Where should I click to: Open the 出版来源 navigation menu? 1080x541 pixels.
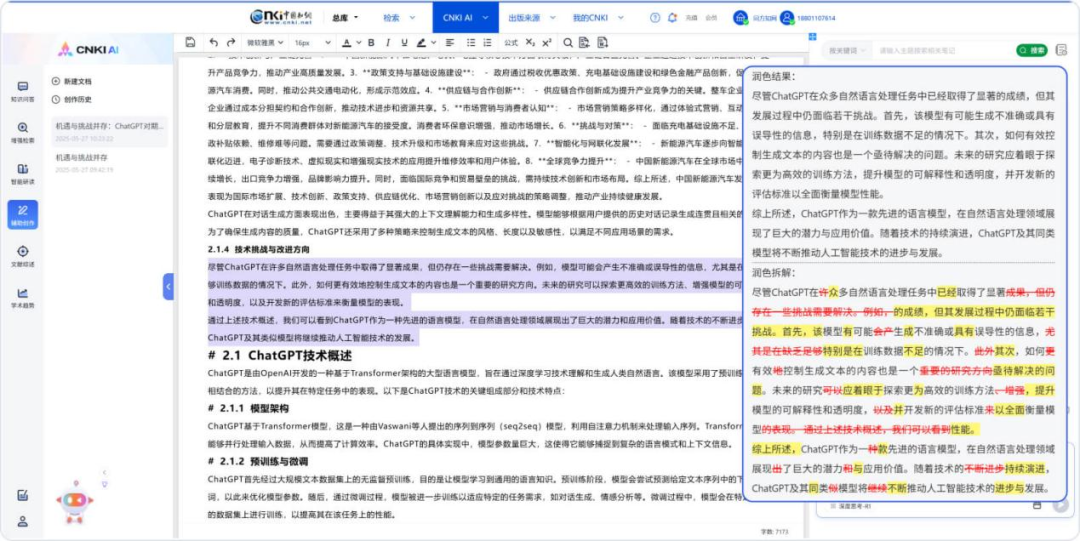coord(527,17)
